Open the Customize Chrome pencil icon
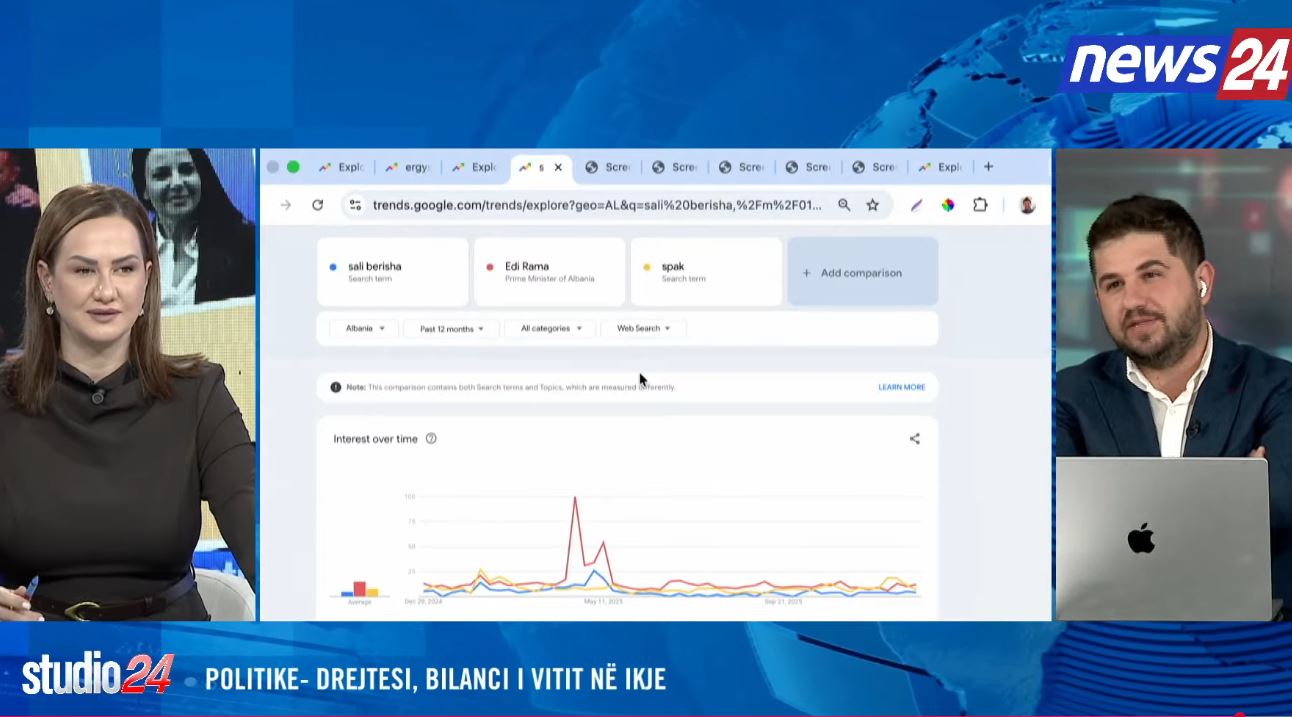The image size is (1292, 717). coord(916,204)
